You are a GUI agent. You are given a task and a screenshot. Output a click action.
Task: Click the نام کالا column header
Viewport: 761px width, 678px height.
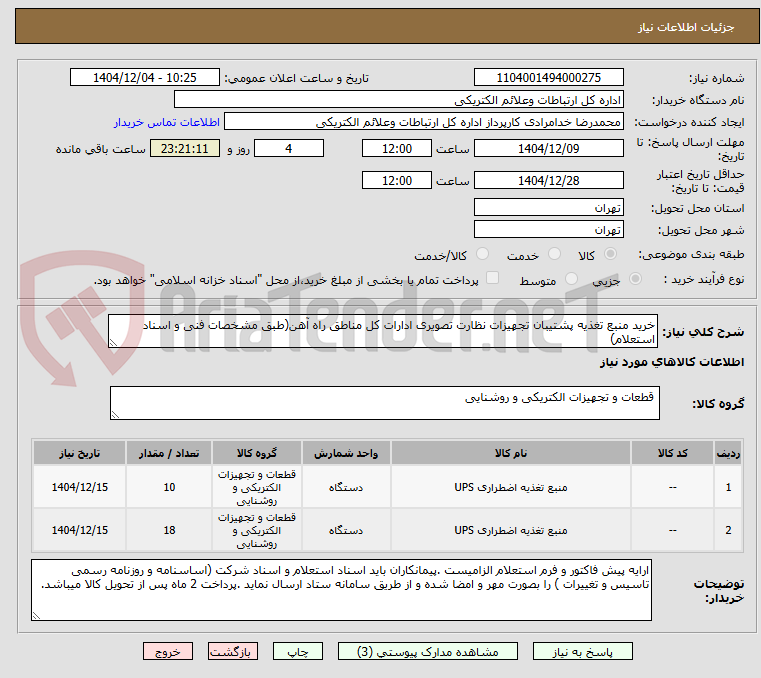tap(511, 453)
